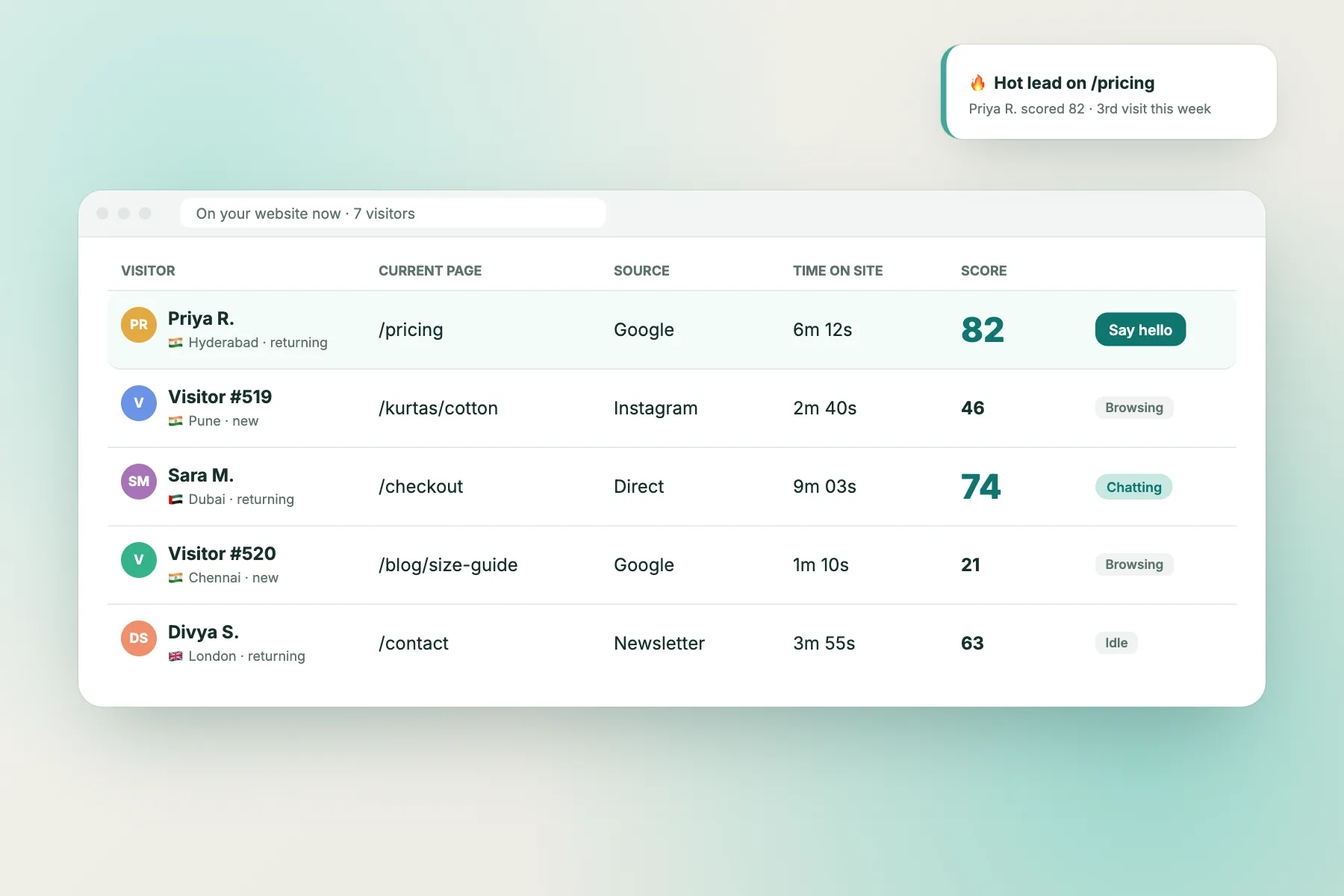Click the score 82 for Priya R.

[x=983, y=330]
